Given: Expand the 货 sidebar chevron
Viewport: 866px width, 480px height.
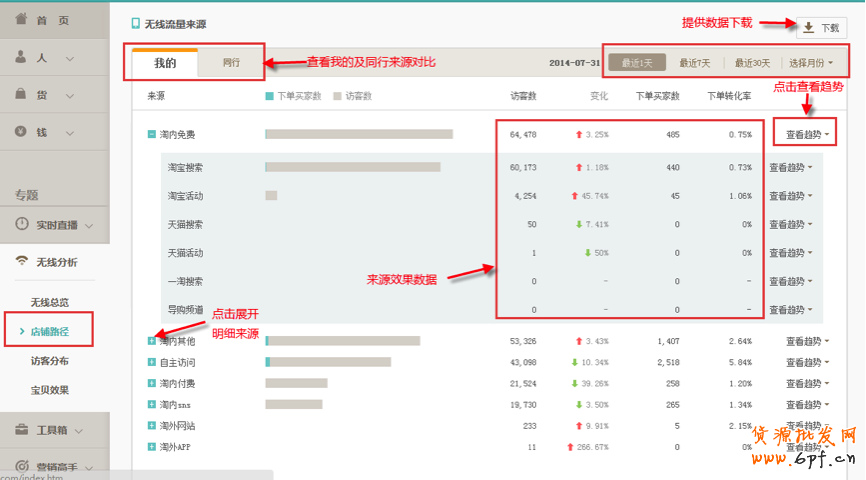Looking at the screenshot, I should (70, 96).
